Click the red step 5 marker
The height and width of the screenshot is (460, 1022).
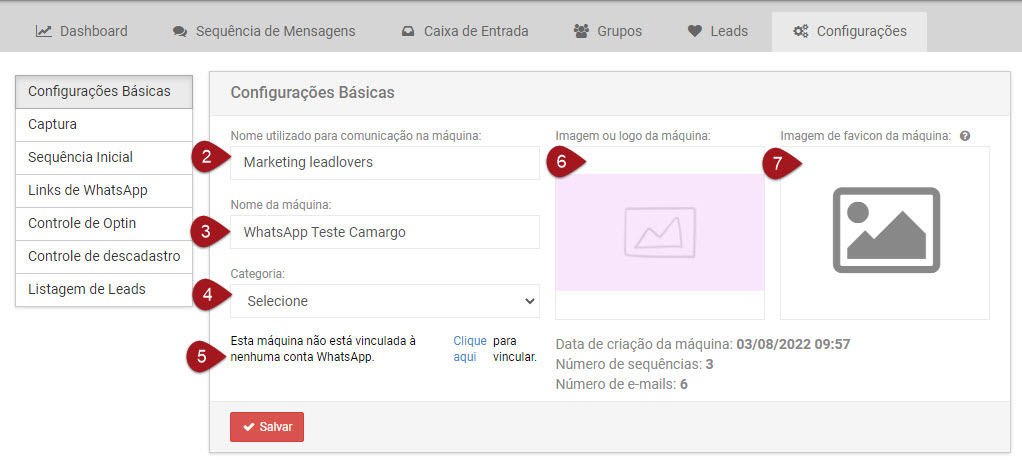(203, 357)
